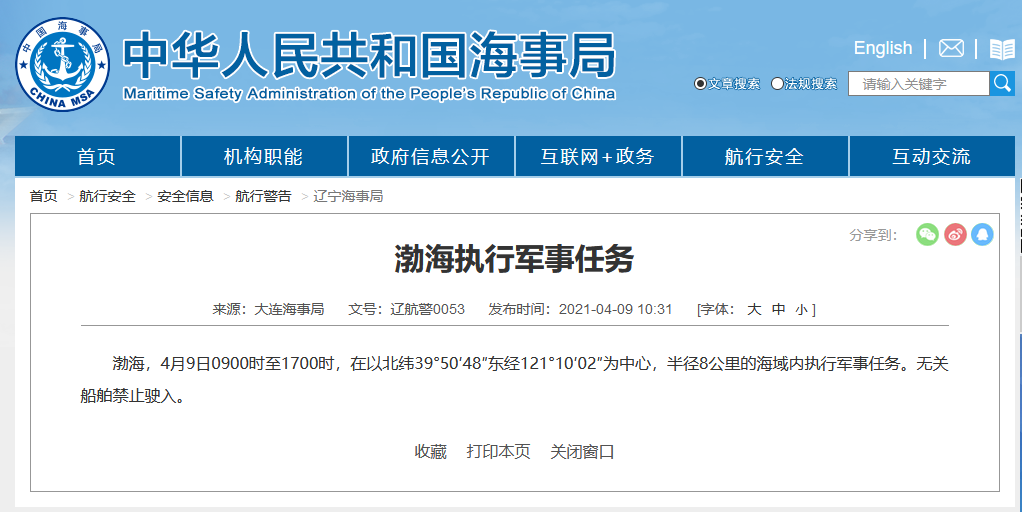Share article via Weibo icon

point(955,235)
